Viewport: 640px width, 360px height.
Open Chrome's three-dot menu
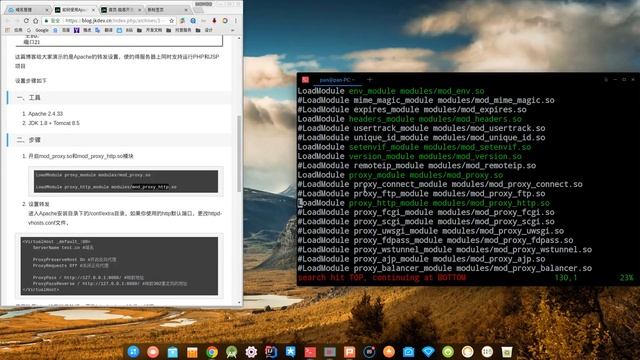[236, 20]
